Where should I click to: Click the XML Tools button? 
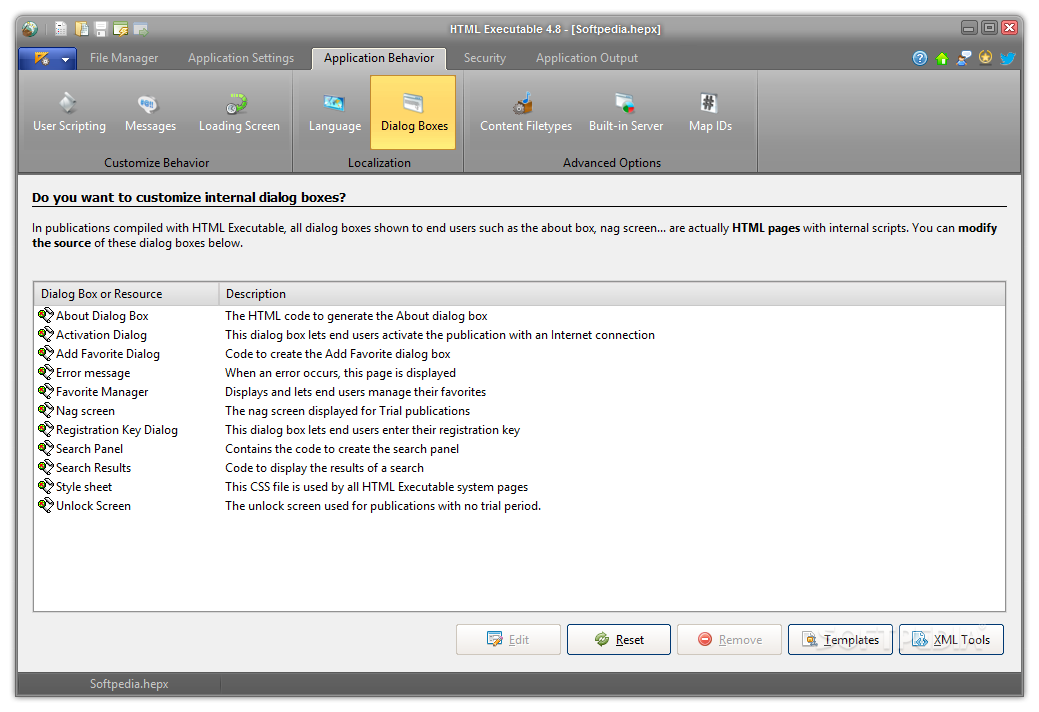point(951,639)
